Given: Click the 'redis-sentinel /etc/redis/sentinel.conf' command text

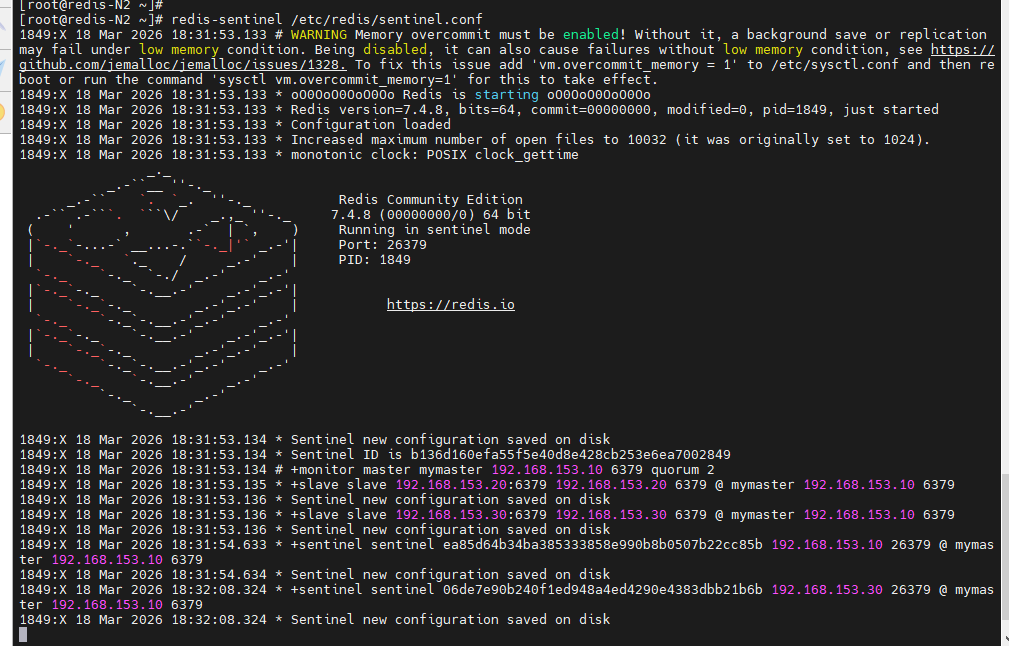Looking at the screenshot, I should coord(327,19).
